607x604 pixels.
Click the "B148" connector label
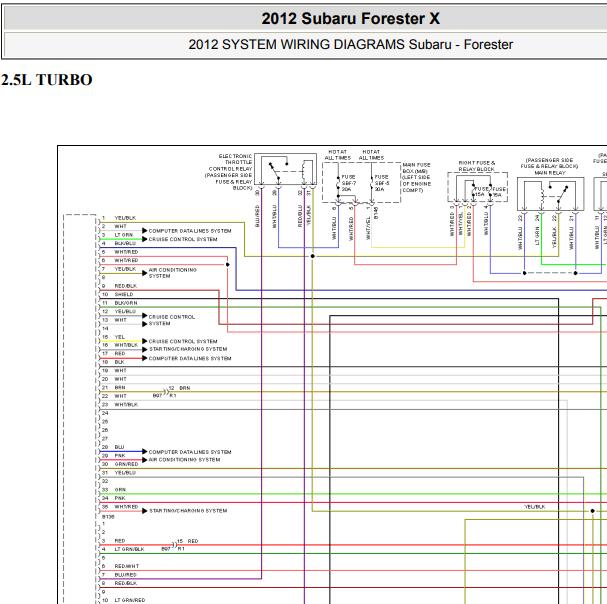[376, 213]
